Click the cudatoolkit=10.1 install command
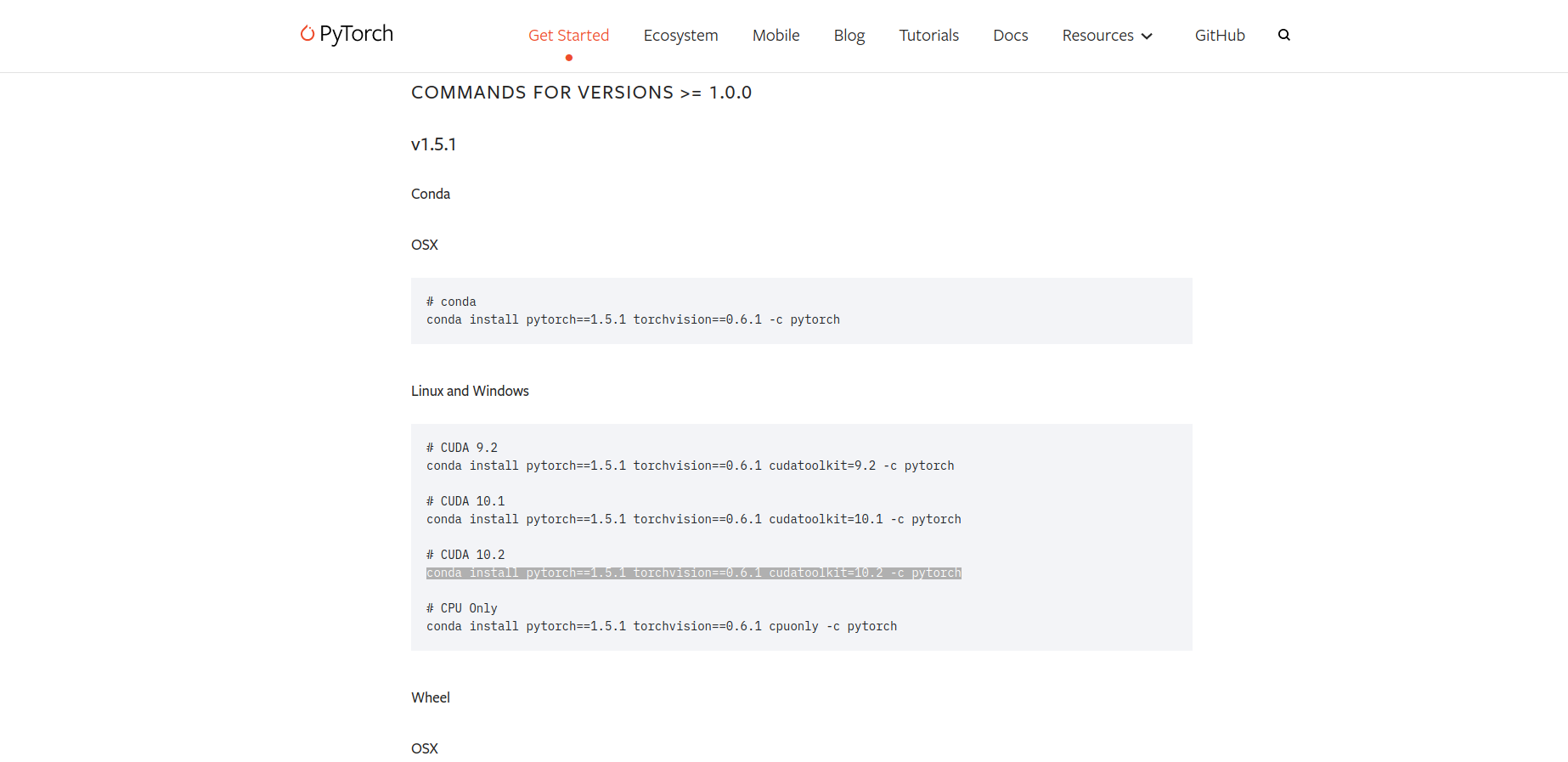1568x762 pixels. pos(694,519)
